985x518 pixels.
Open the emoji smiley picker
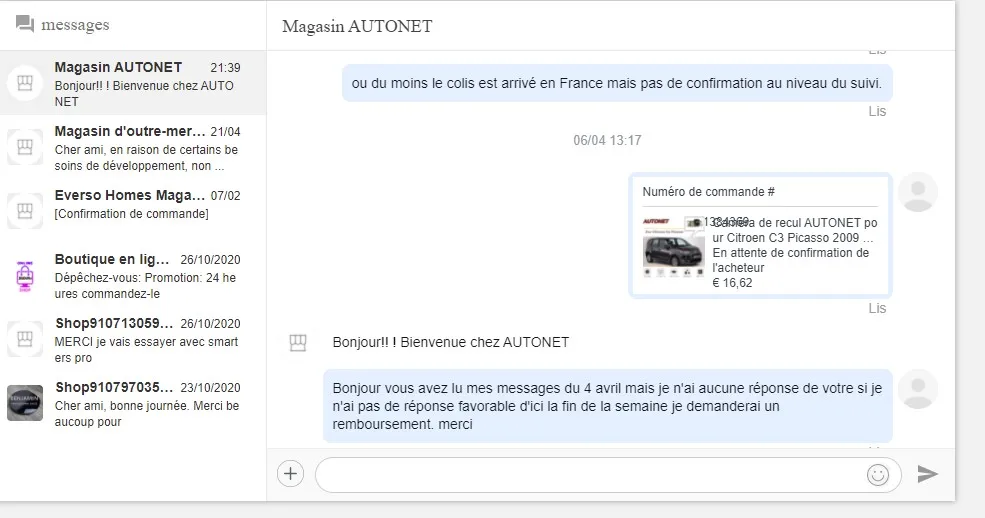click(878, 475)
